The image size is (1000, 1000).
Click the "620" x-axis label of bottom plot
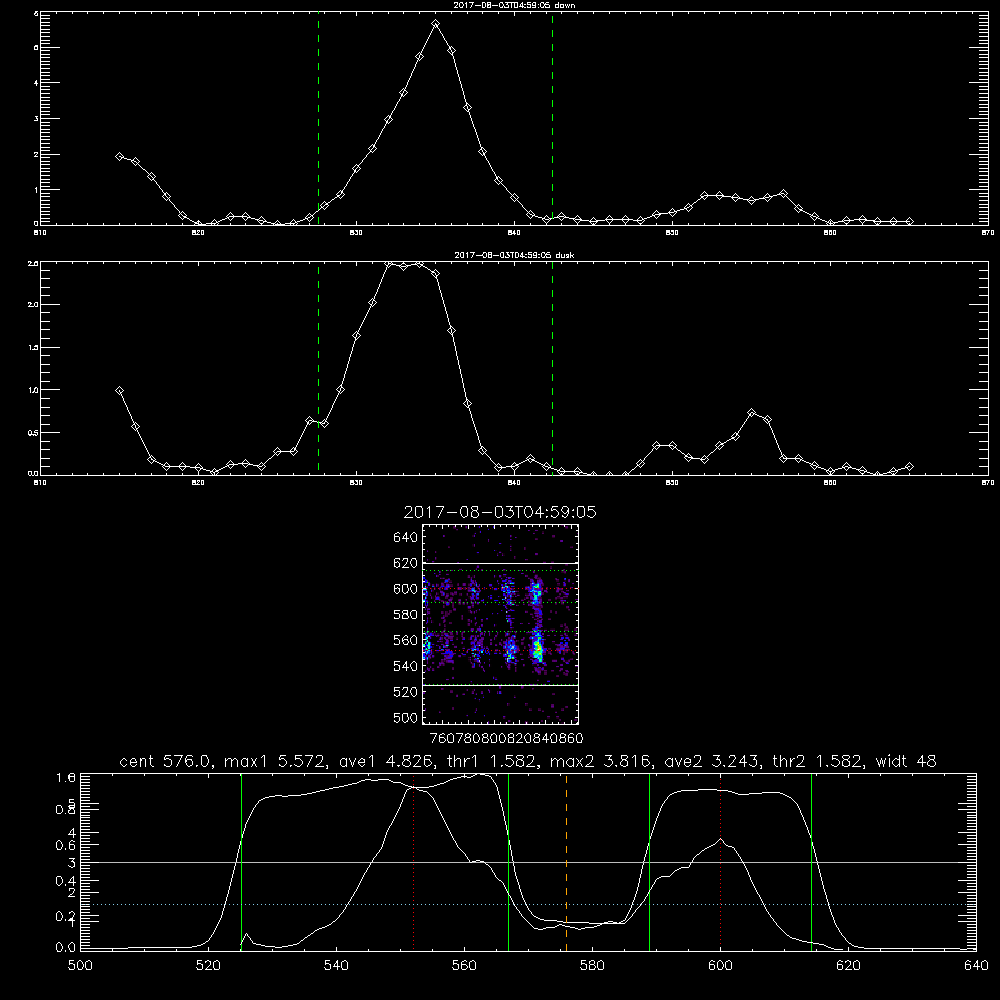[x=848, y=966]
